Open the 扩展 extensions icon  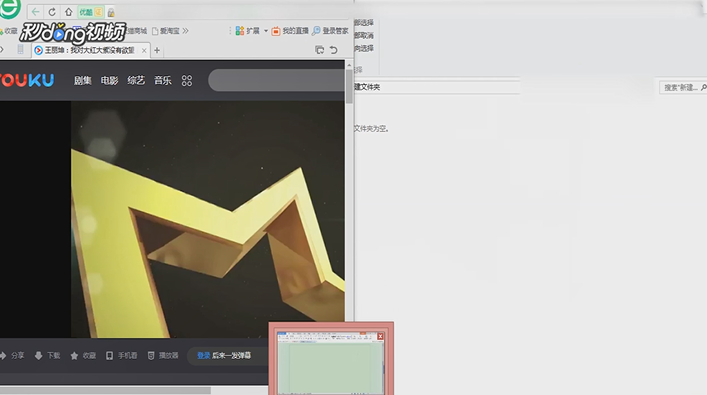point(240,31)
